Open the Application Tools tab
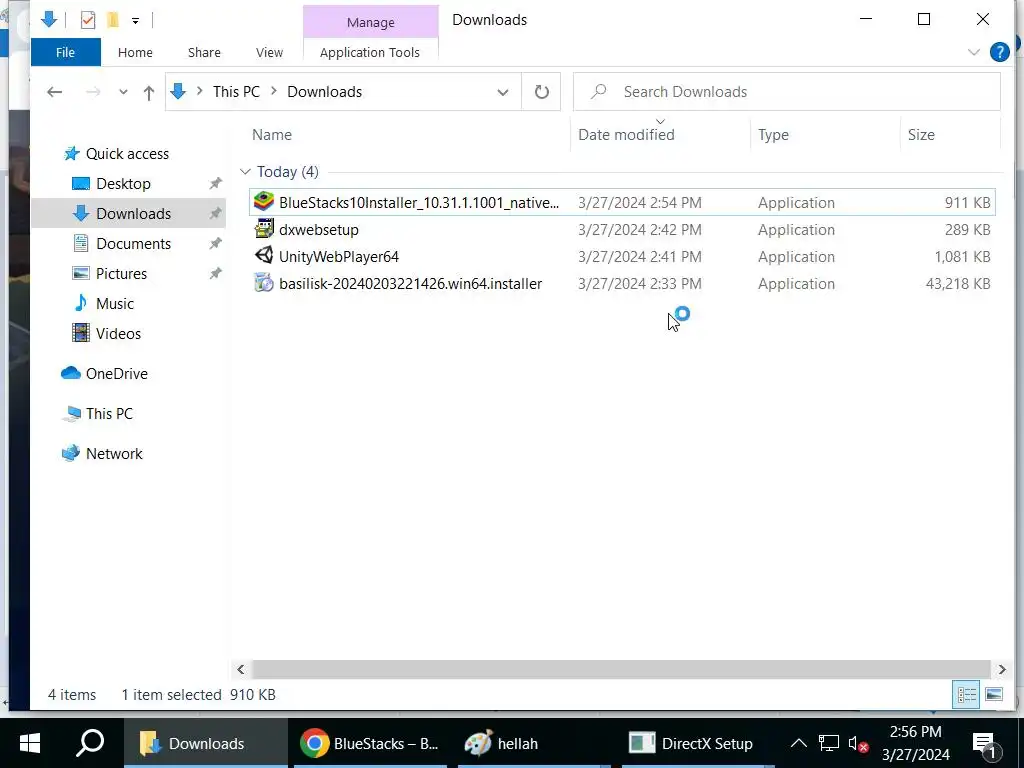Image resolution: width=1024 pixels, height=768 pixels. (x=370, y=52)
